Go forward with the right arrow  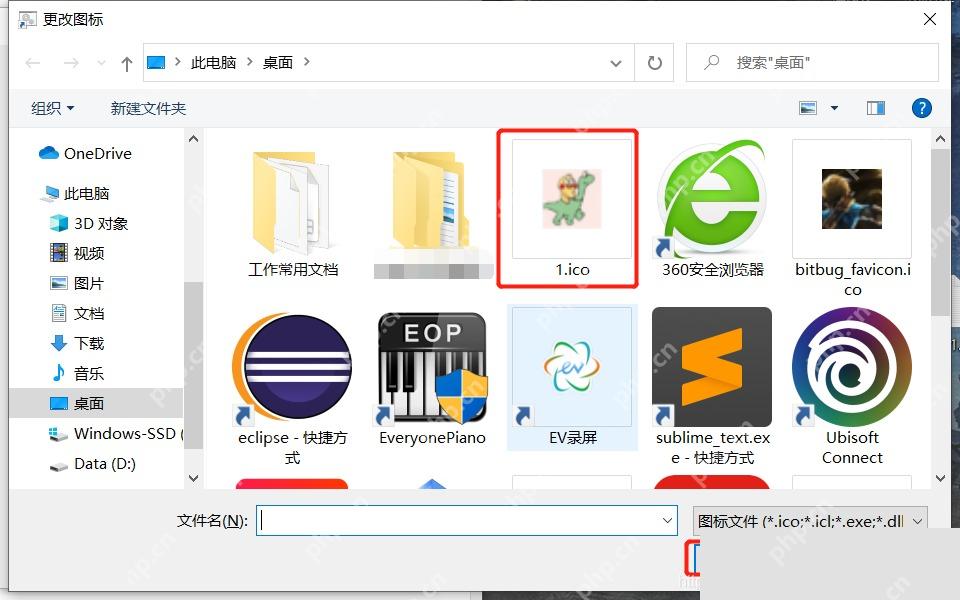click(71, 62)
